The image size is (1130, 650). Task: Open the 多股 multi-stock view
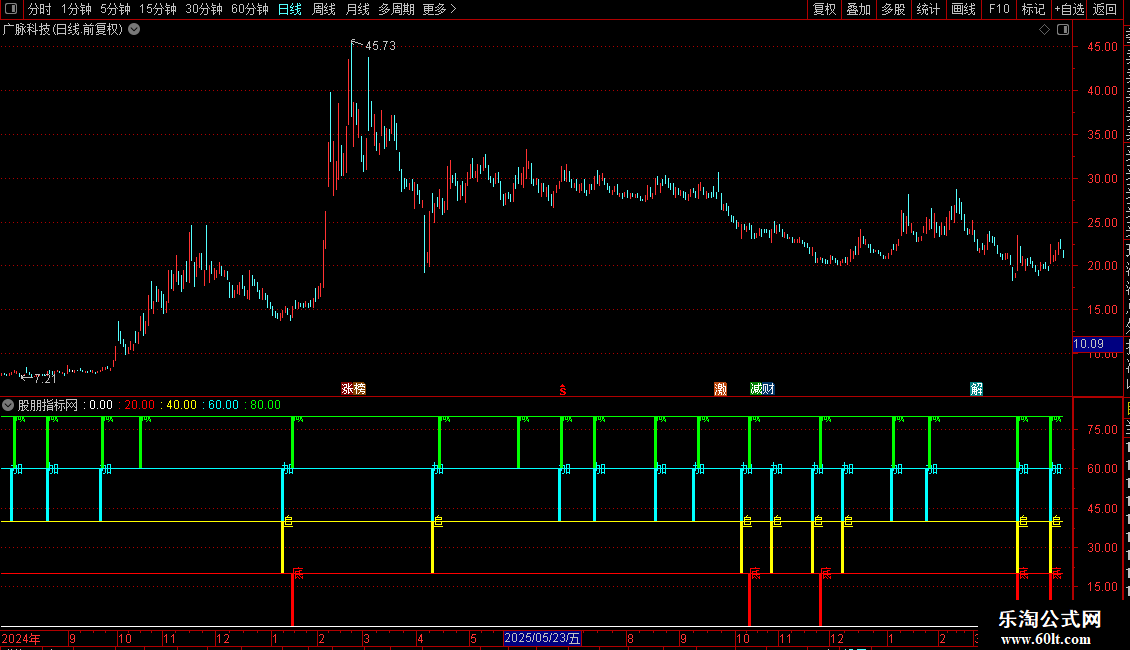pyautogui.click(x=893, y=9)
